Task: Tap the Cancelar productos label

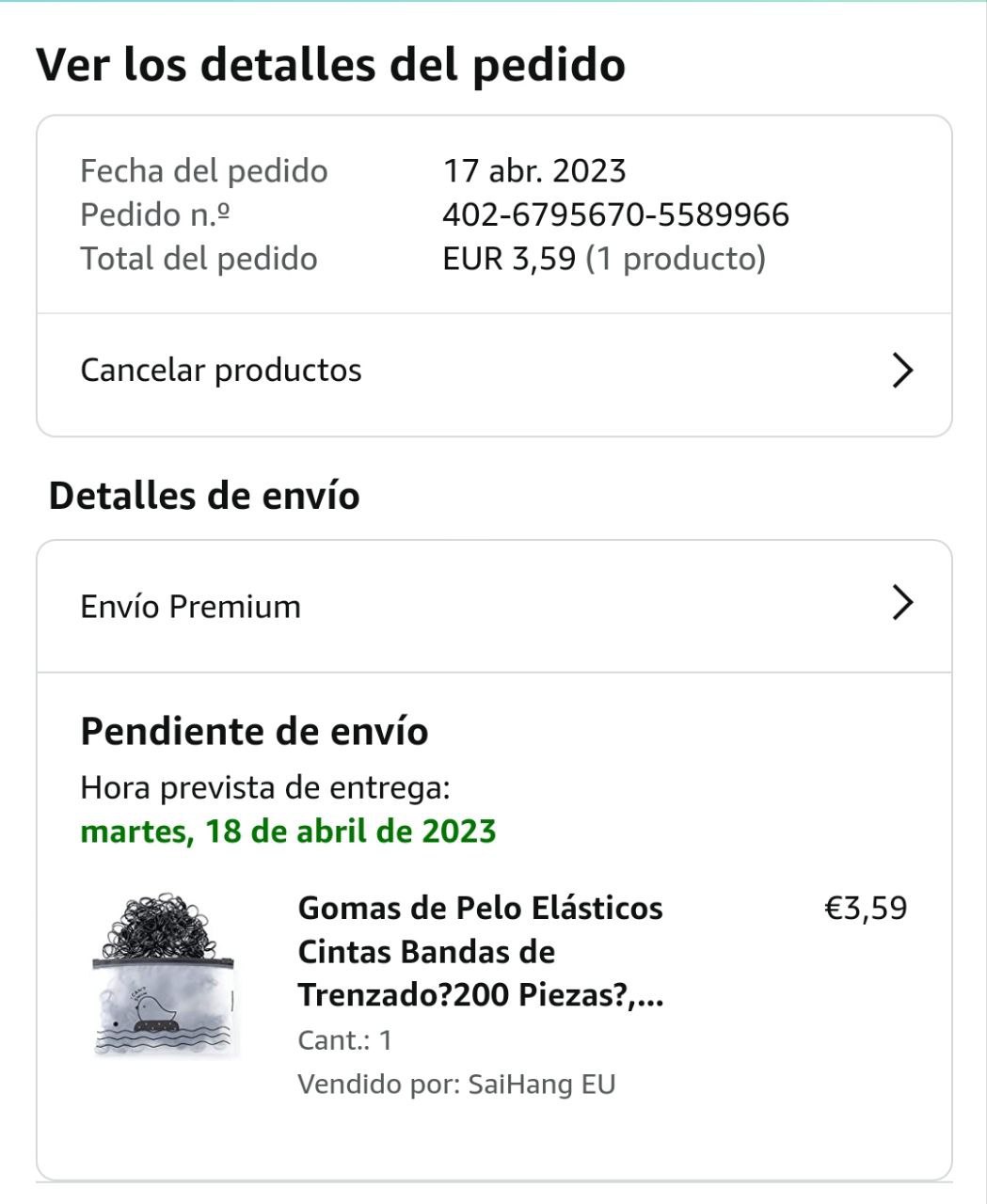Action: (x=221, y=371)
